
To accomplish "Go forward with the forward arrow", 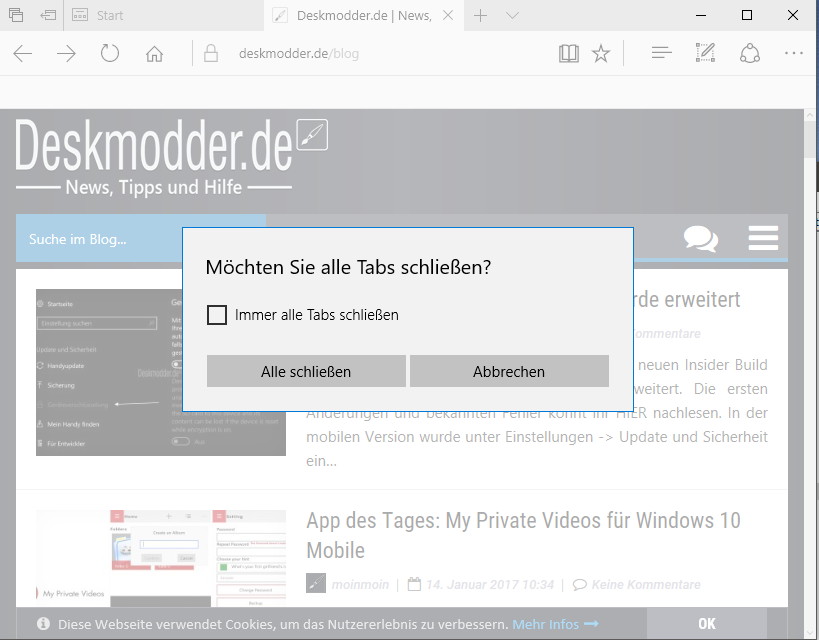I will [66, 53].
